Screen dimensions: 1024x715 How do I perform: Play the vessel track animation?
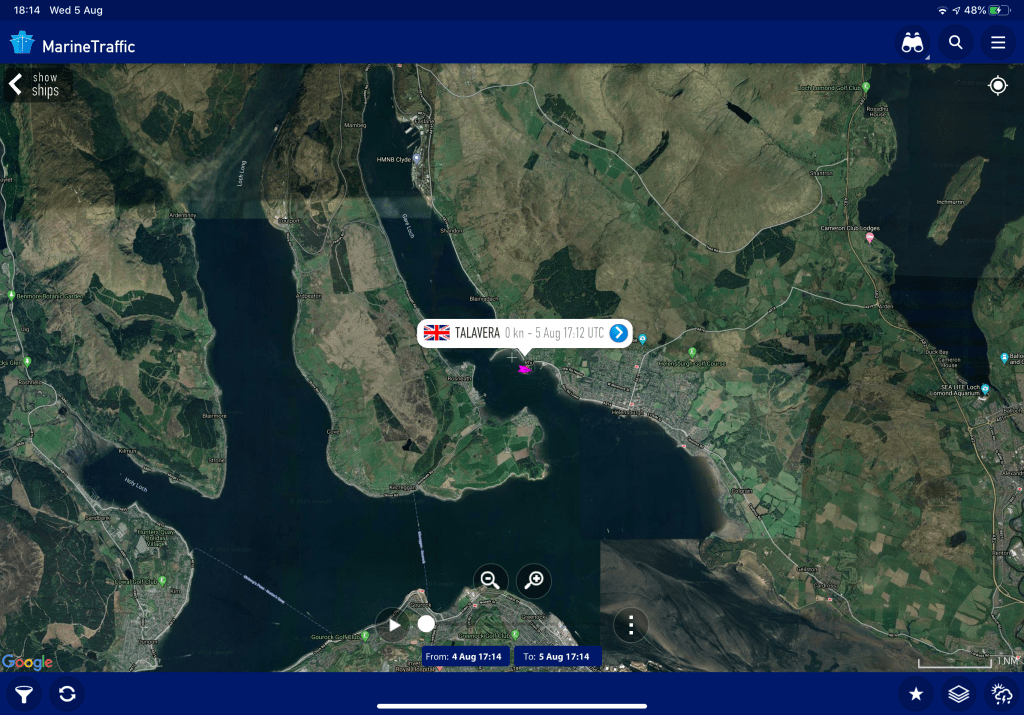click(x=393, y=625)
